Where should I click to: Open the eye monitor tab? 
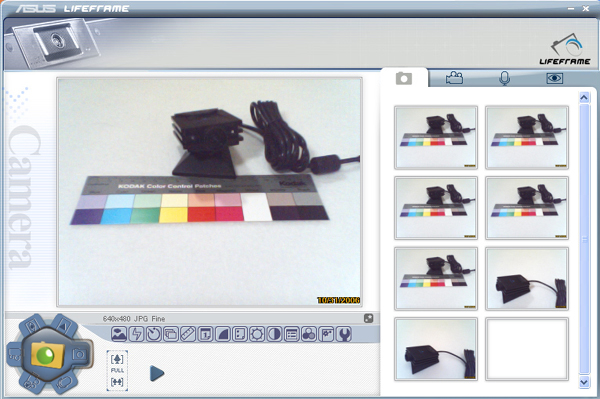tap(554, 78)
